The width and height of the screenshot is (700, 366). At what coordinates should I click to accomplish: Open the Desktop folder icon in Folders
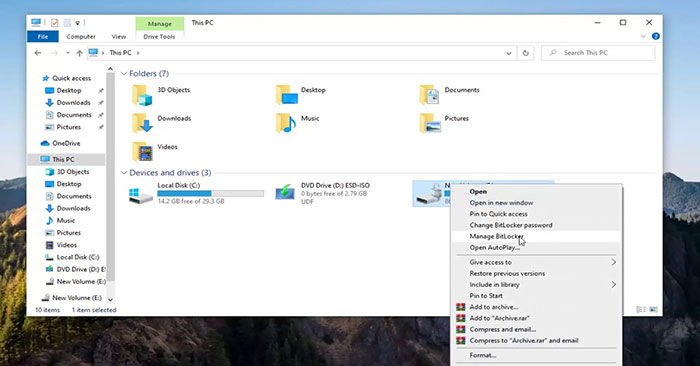(x=286, y=95)
